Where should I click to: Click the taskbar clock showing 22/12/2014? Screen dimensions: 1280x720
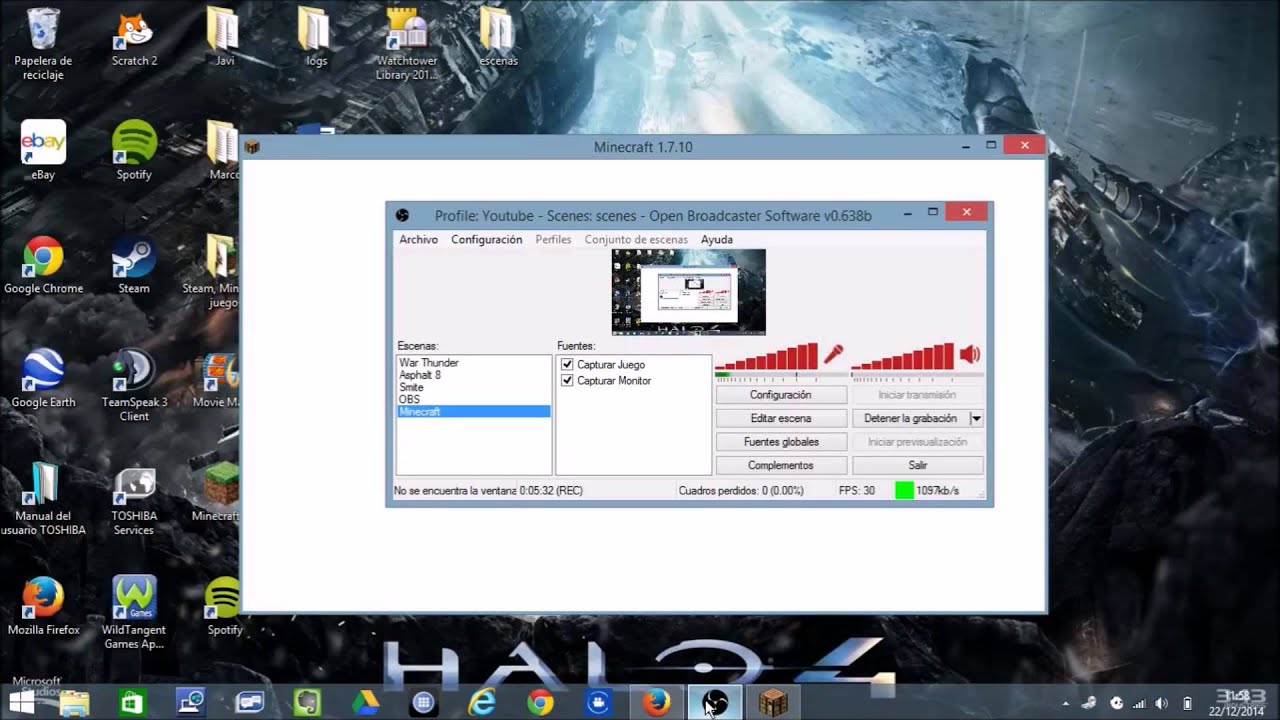click(1237, 703)
